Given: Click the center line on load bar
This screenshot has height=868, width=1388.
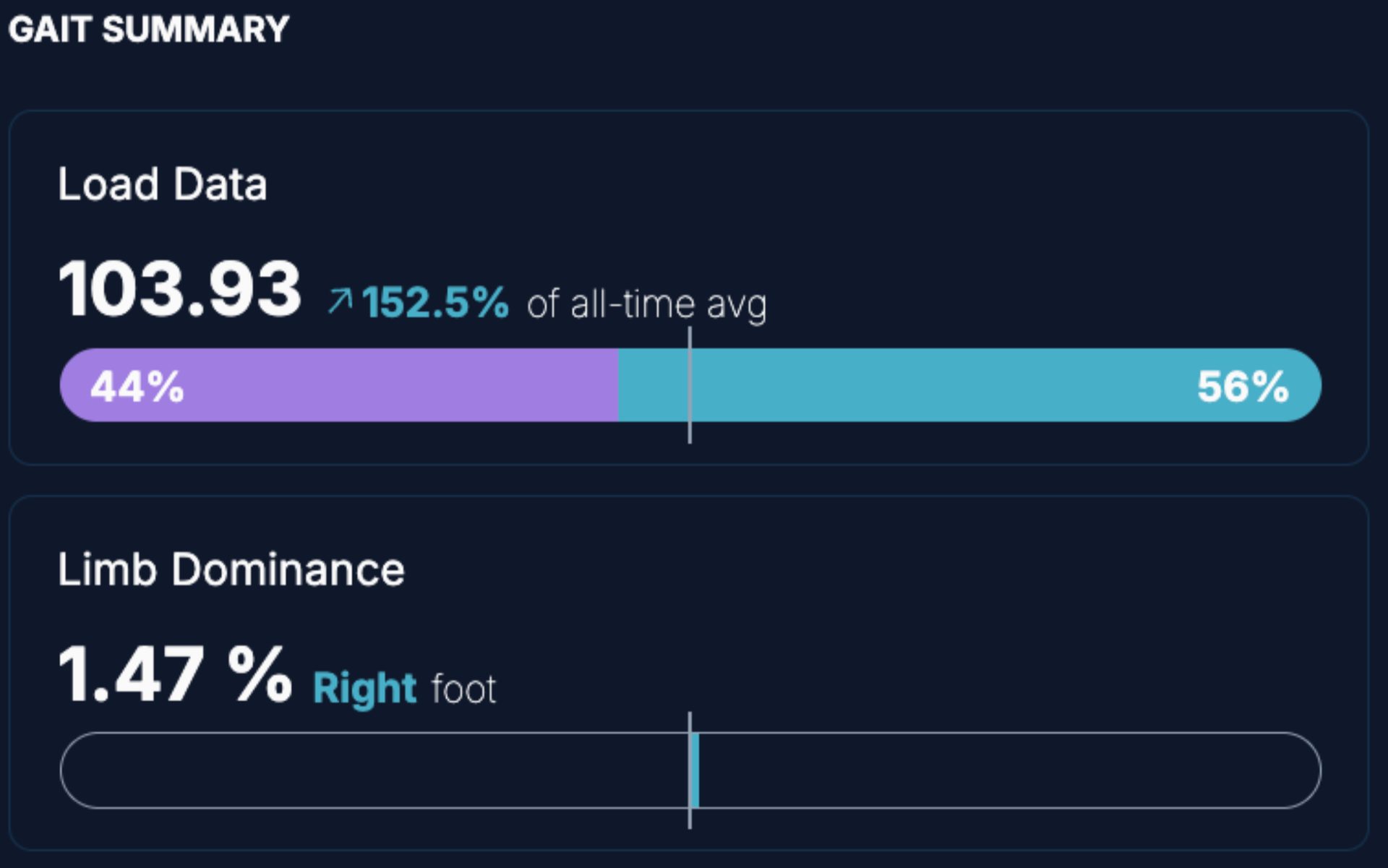Looking at the screenshot, I should click(x=690, y=385).
